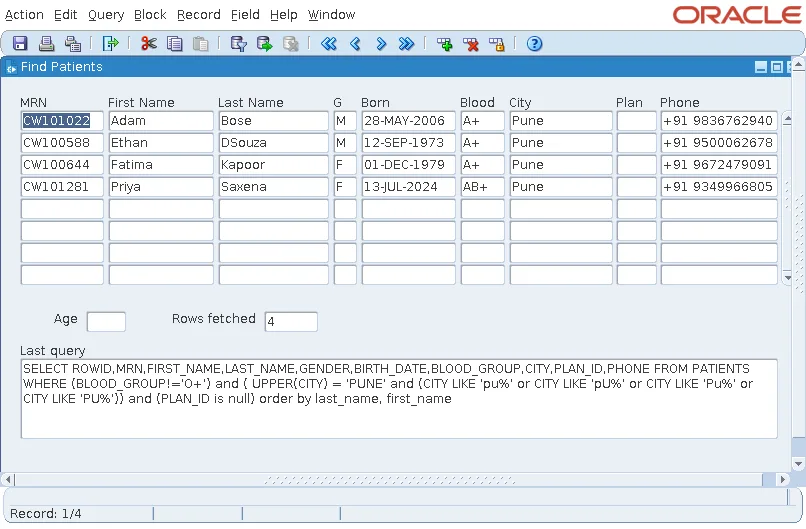
Task: Click the Copy icon in toolbar
Action: 175,44
